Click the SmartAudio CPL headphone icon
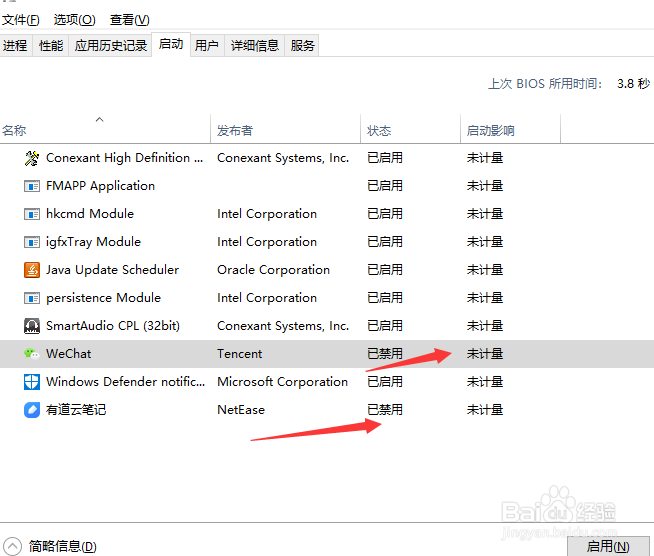This screenshot has height=556, width=654. coord(32,326)
